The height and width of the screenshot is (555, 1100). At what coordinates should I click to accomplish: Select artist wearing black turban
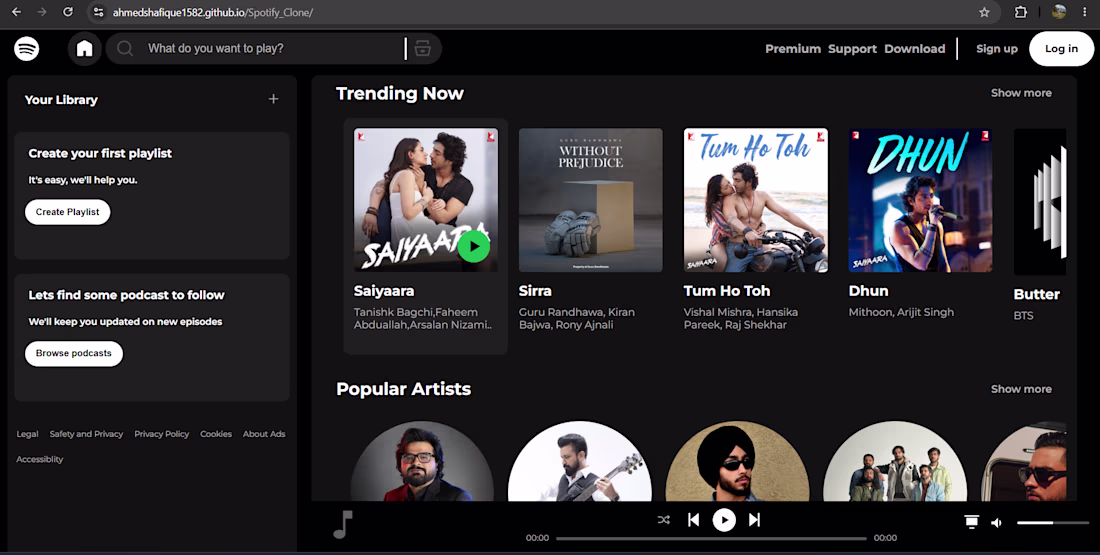[x=737, y=461]
